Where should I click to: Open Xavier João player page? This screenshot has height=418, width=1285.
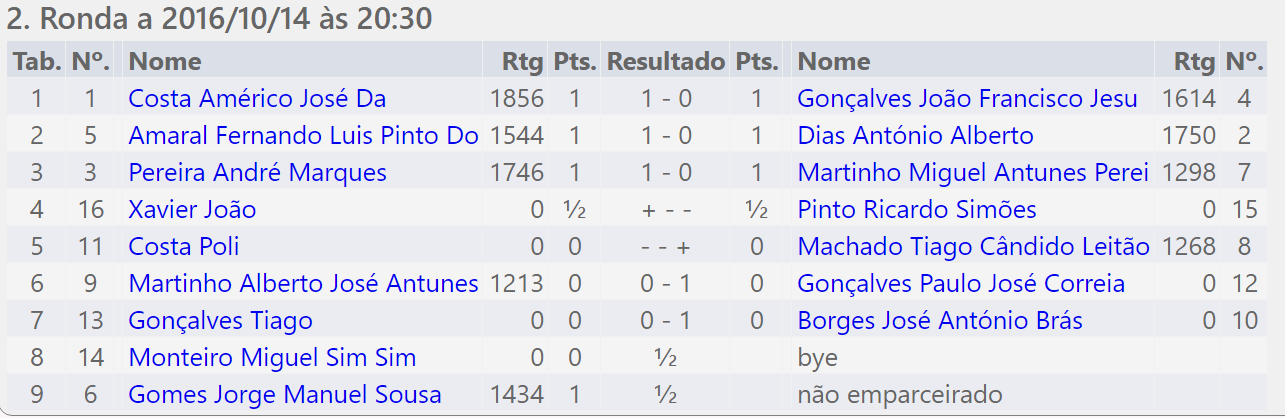point(192,210)
